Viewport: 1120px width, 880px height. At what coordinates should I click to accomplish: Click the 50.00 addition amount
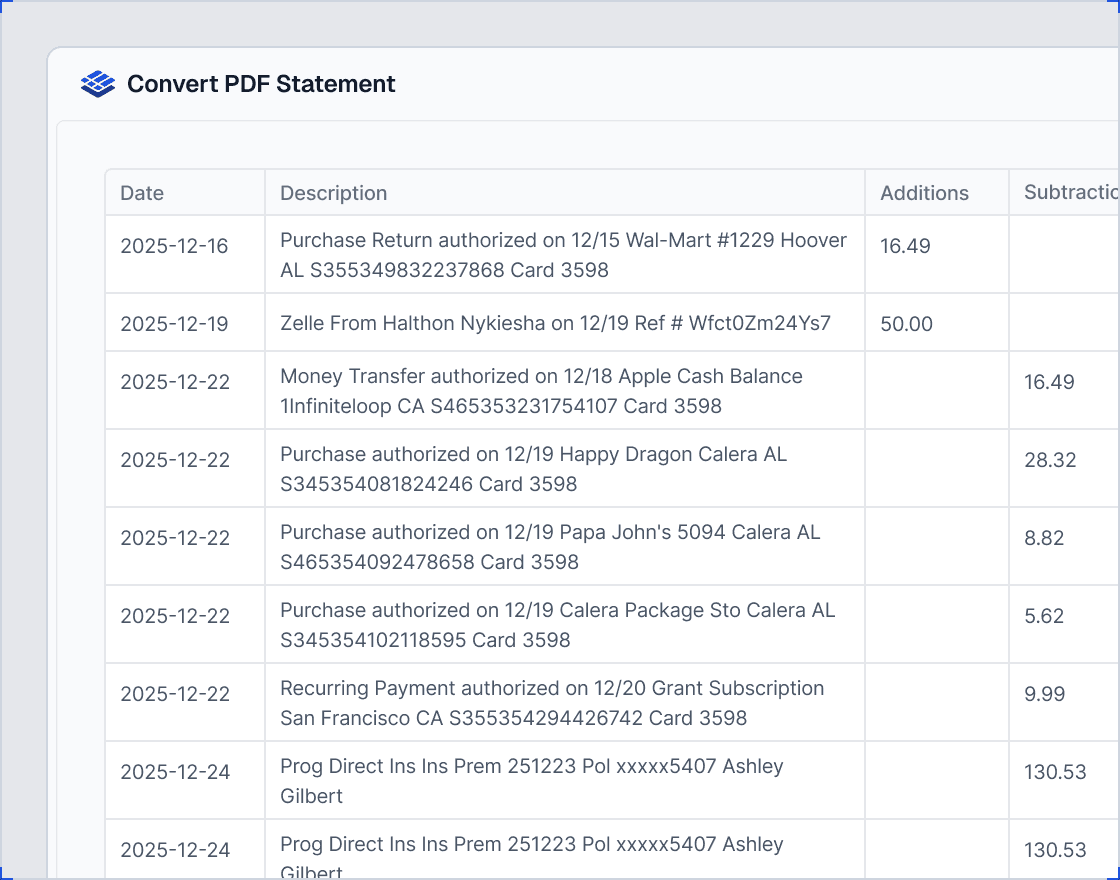(906, 324)
